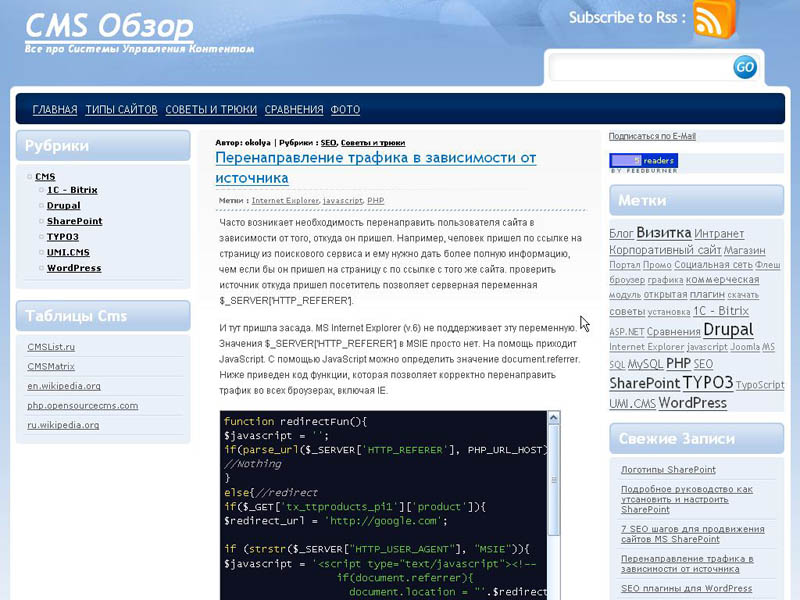800x600 pixels.
Task: Click the Internet Explorer tag under title
Action: (x=285, y=201)
